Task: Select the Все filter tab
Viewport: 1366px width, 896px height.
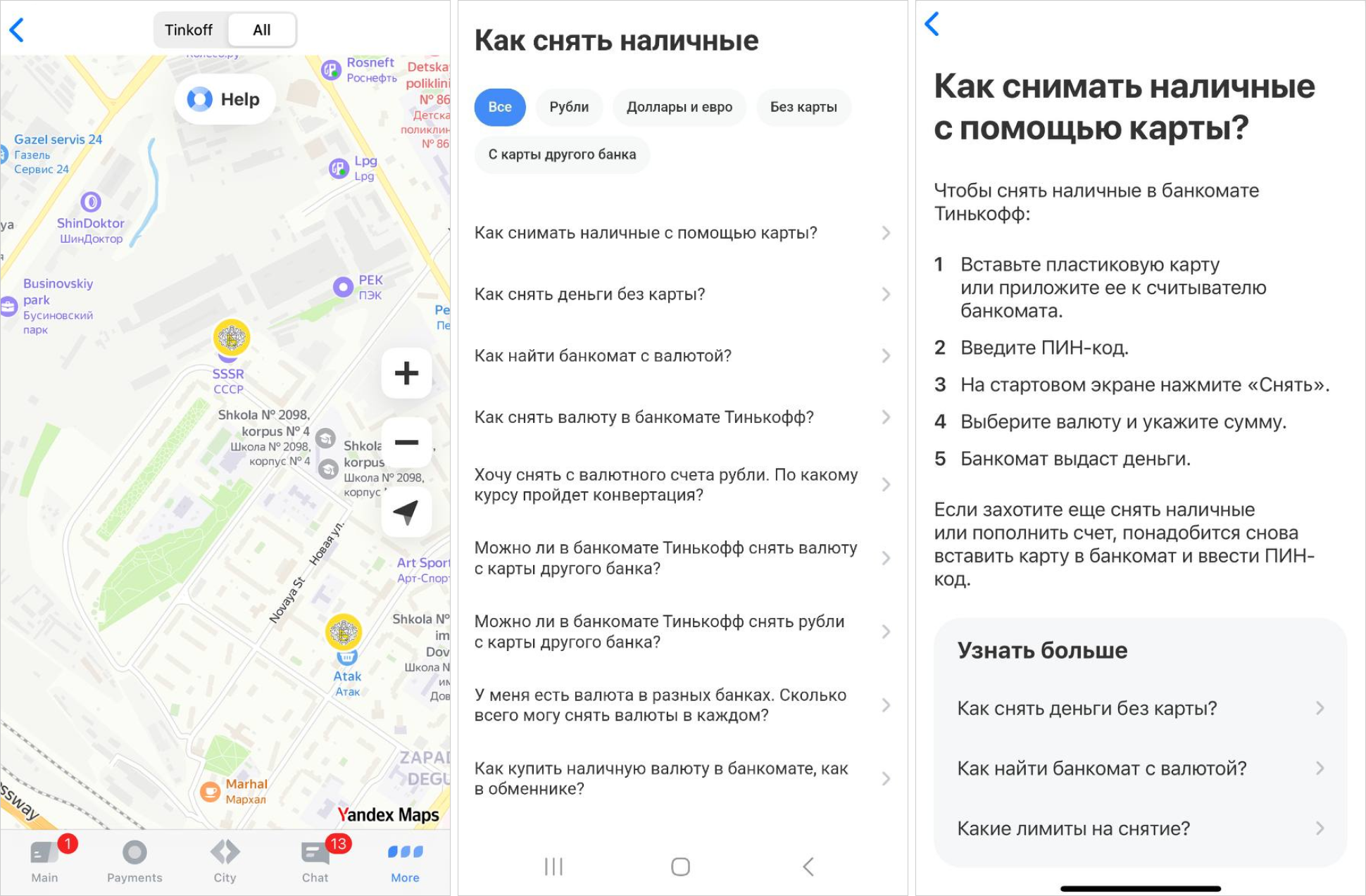Action: pyautogui.click(x=500, y=107)
